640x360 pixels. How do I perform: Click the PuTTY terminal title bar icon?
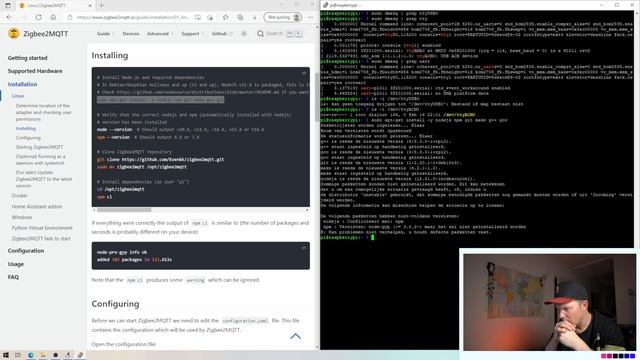click(x=325, y=5)
